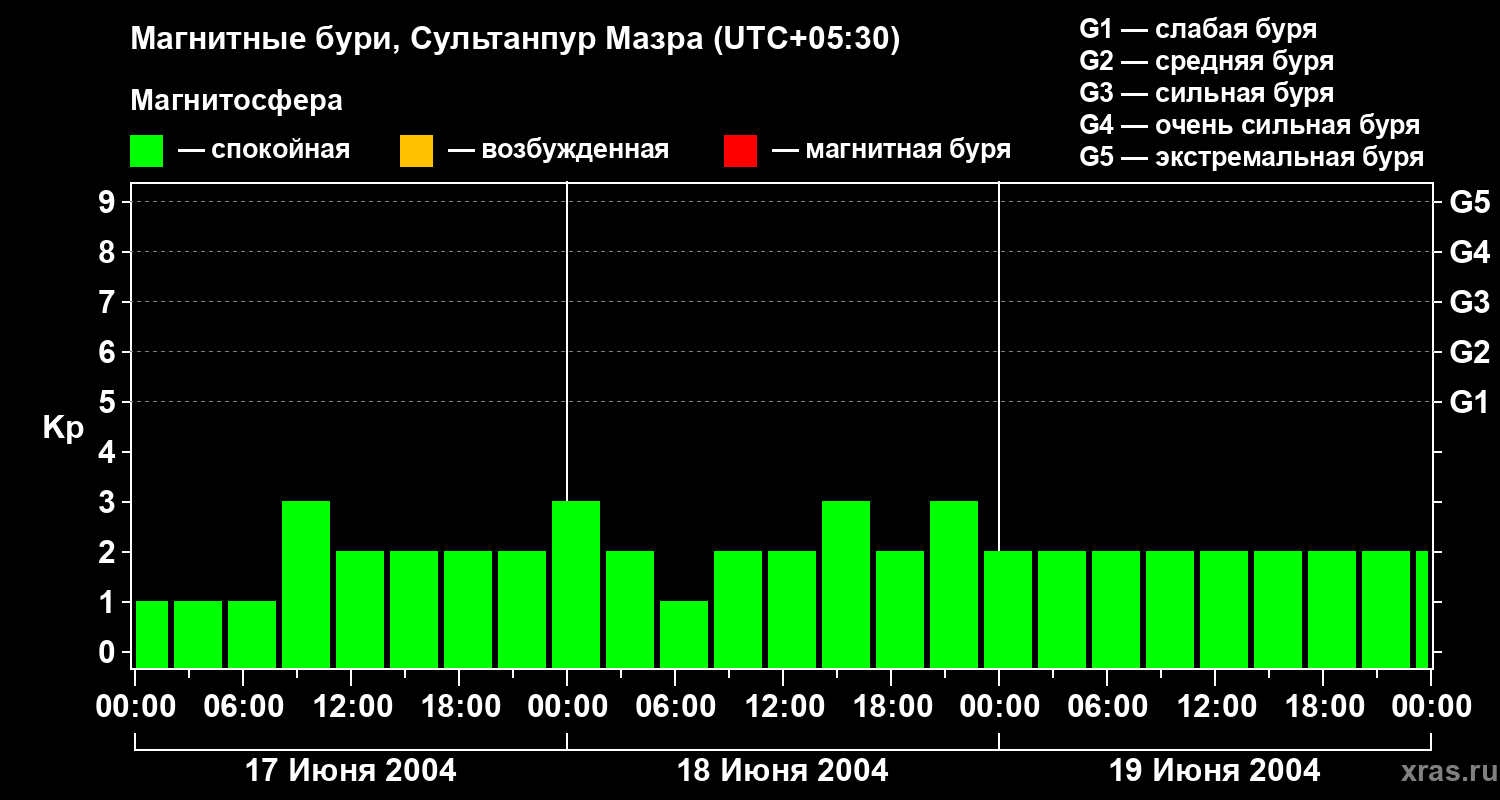
Task: Click the Kp 3 bar straddling midnight into 18 Июня
Action: (x=576, y=584)
